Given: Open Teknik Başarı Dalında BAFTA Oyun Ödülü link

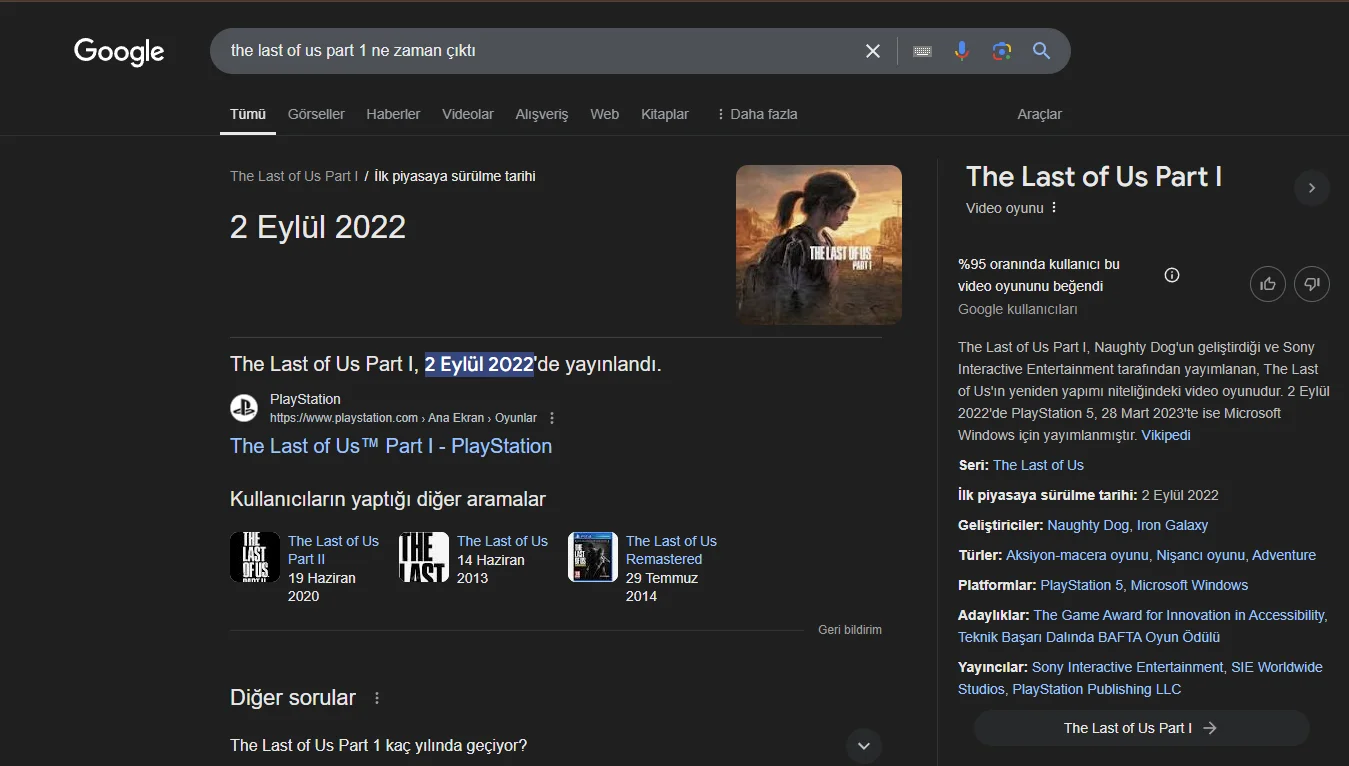Looking at the screenshot, I should pyautogui.click(x=1089, y=637).
